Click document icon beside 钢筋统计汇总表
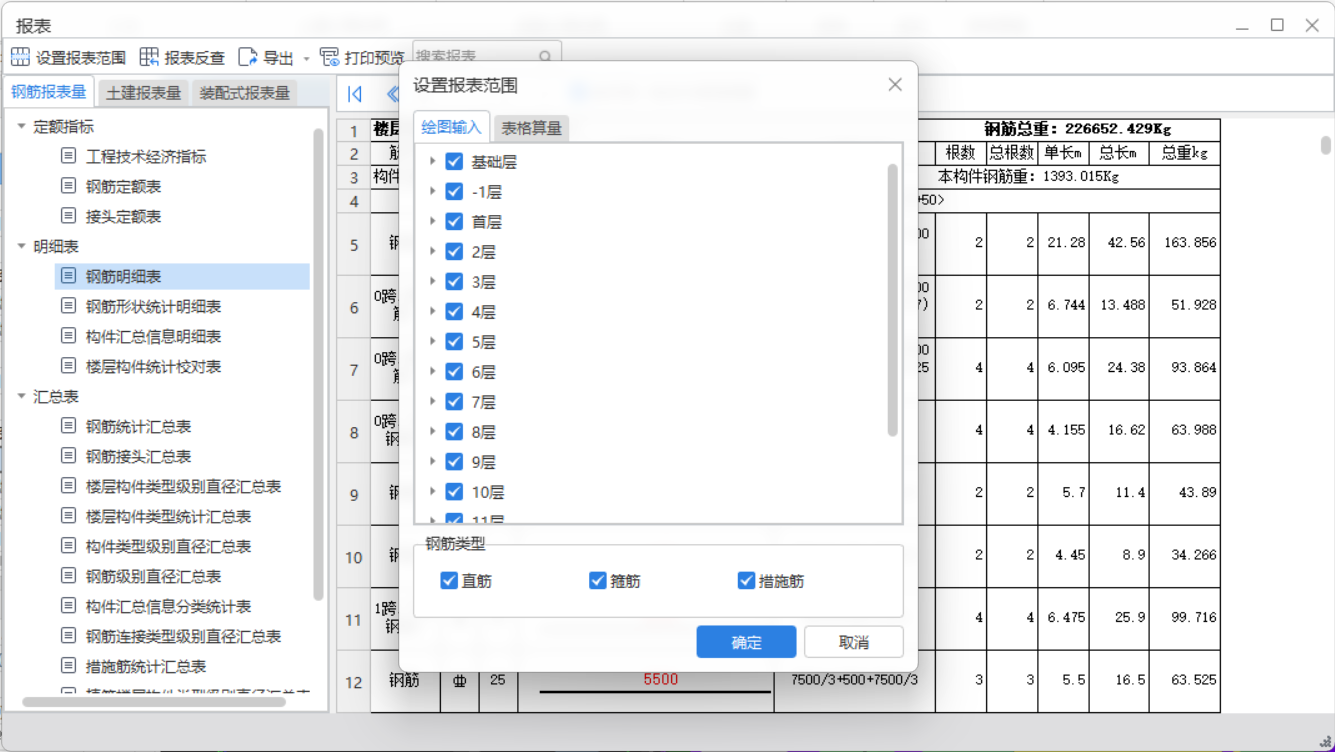1335x752 pixels. click(69, 426)
